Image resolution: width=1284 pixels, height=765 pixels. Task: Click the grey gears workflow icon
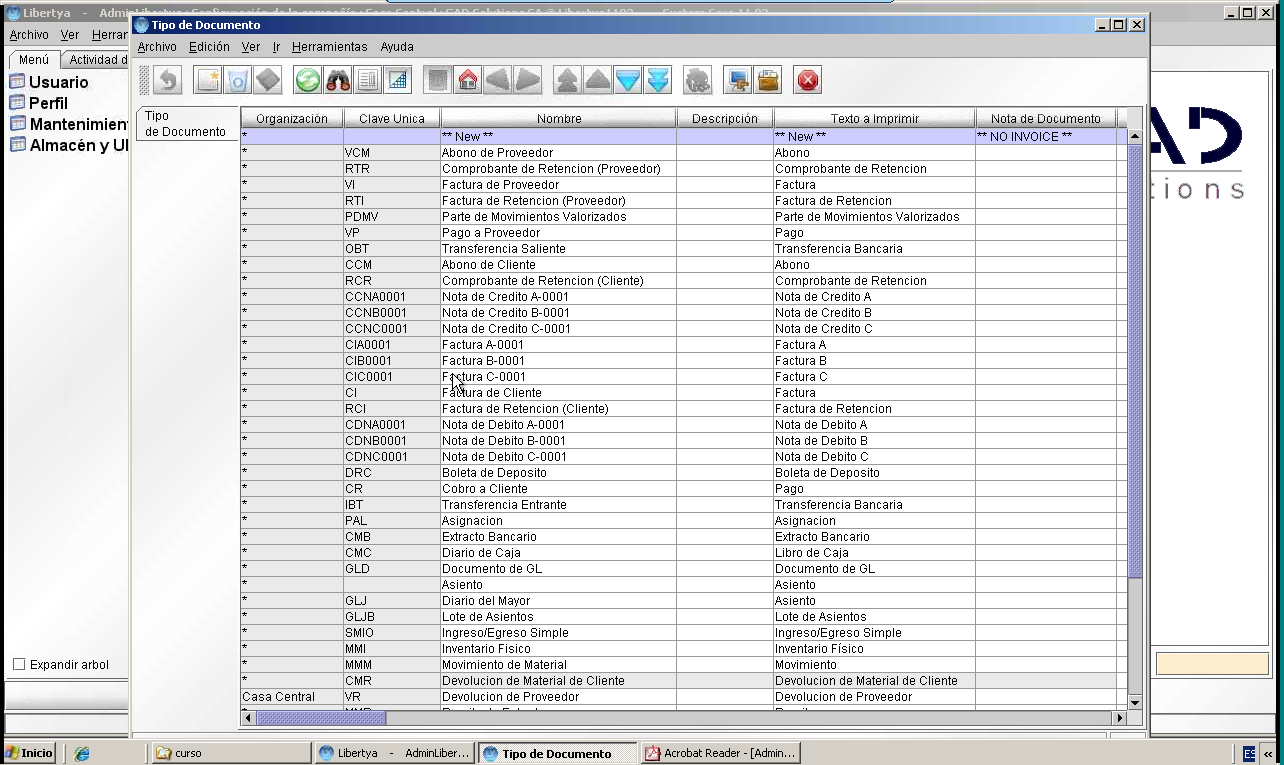698,80
